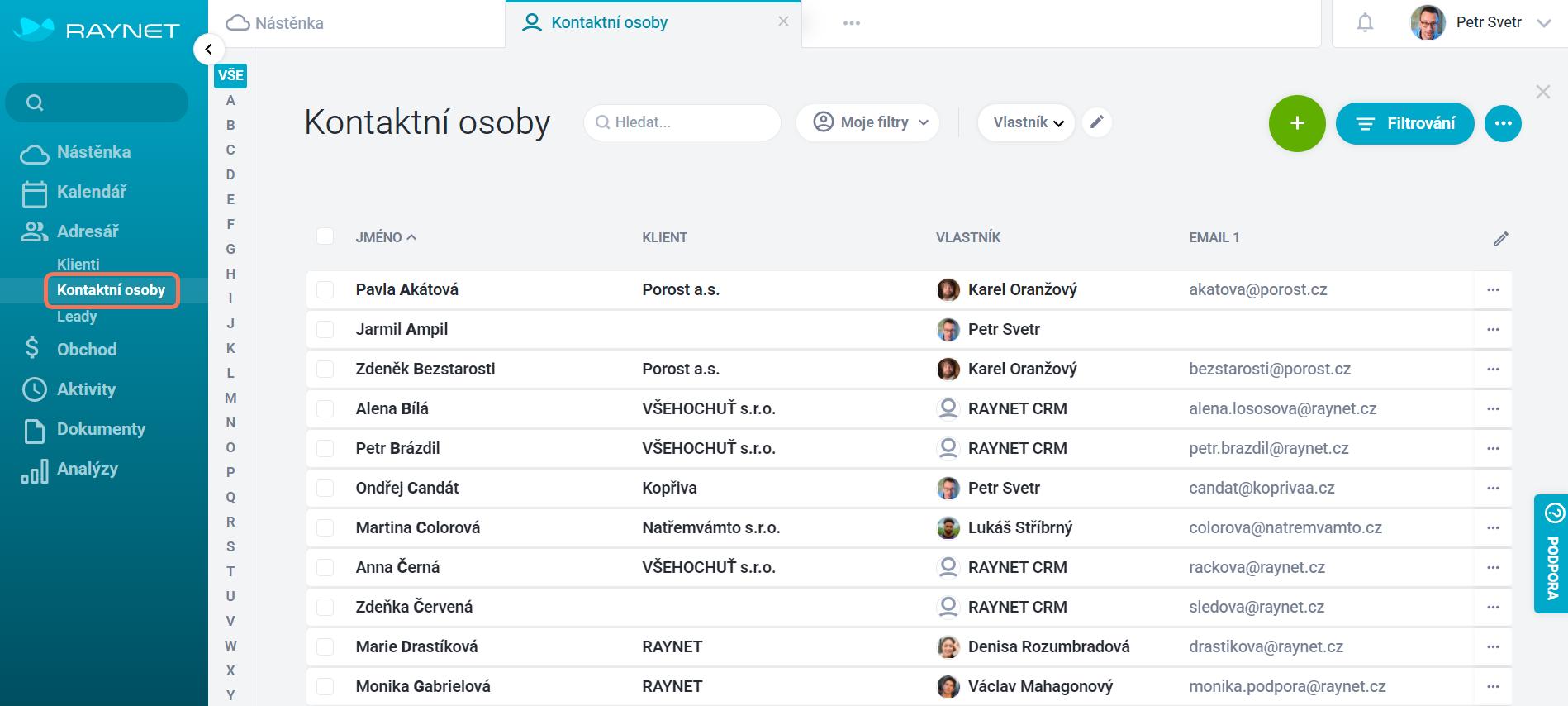Image resolution: width=1568 pixels, height=706 pixels.
Task: Check the box for Zdeněk Bezstarosti
Action: 325,369
